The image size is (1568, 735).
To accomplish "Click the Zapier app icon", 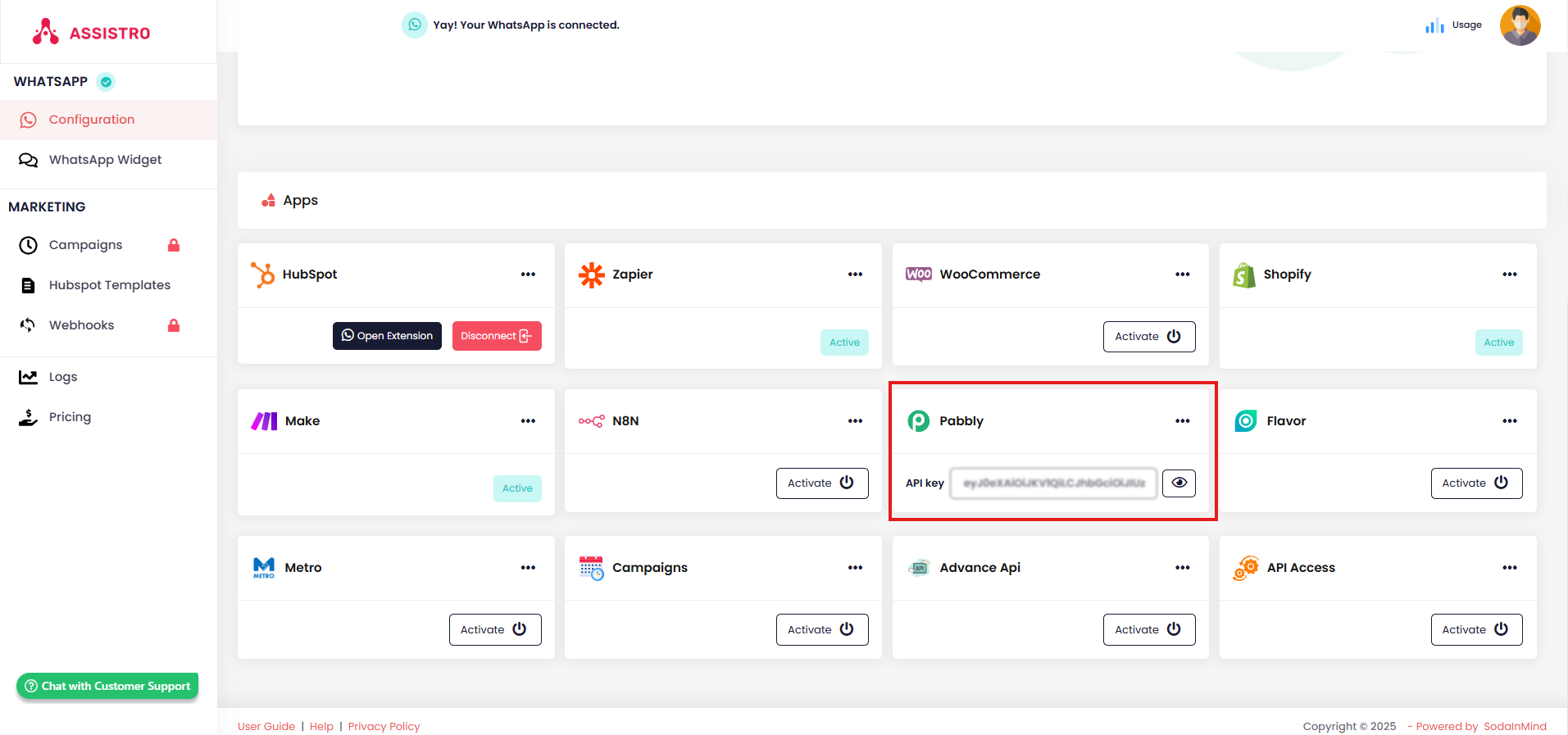I will tap(591, 274).
